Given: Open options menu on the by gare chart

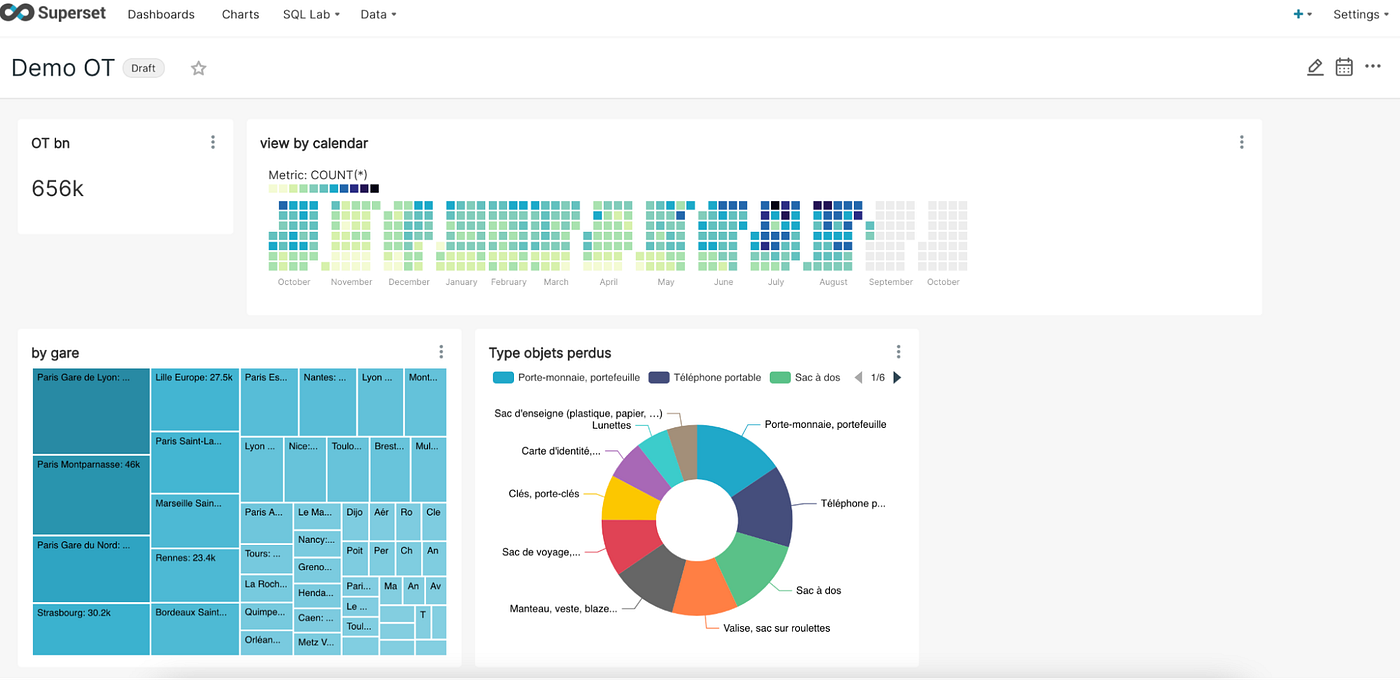Looking at the screenshot, I should pos(441,352).
